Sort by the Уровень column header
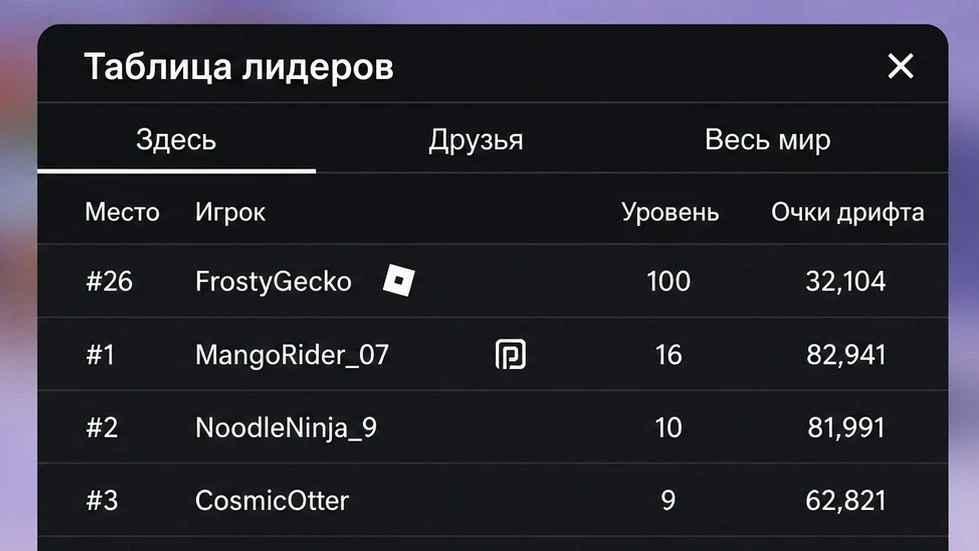The image size is (979, 551). click(670, 212)
